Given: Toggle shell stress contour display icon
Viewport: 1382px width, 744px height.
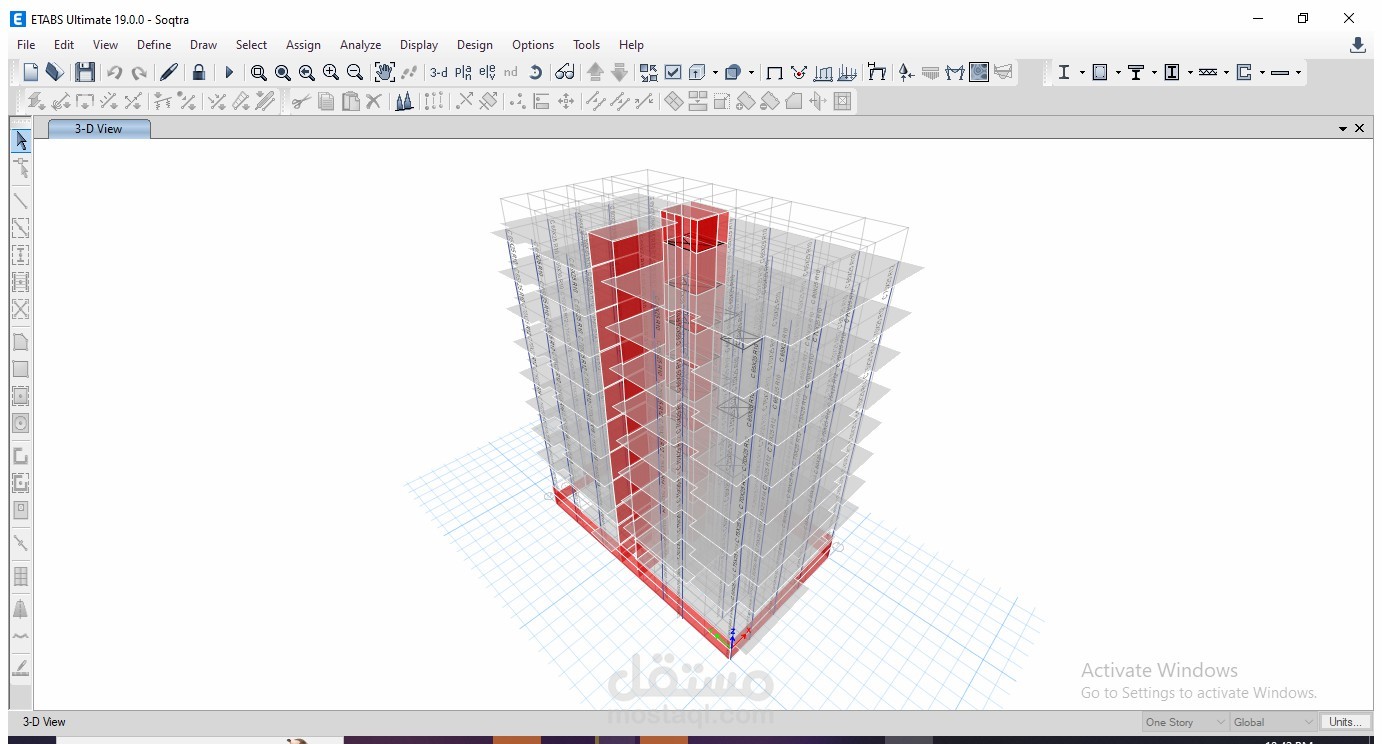Looking at the screenshot, I should point(979,72).
